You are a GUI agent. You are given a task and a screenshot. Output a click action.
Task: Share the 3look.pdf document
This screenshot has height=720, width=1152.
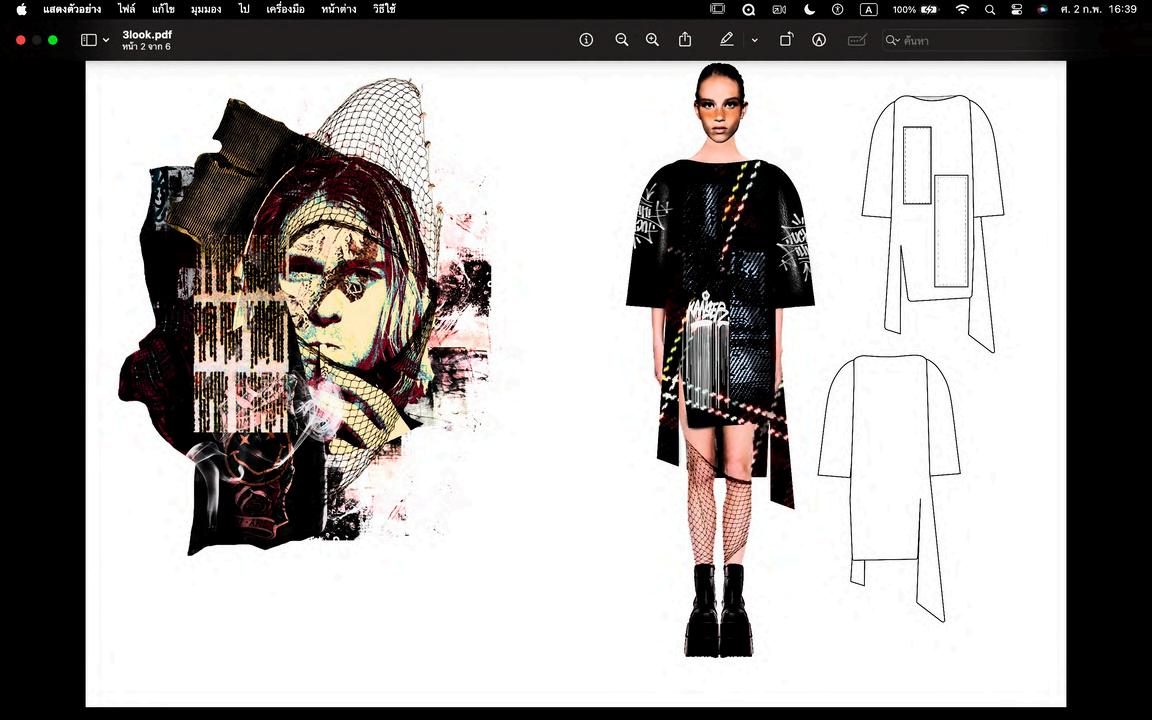[685, 40]
